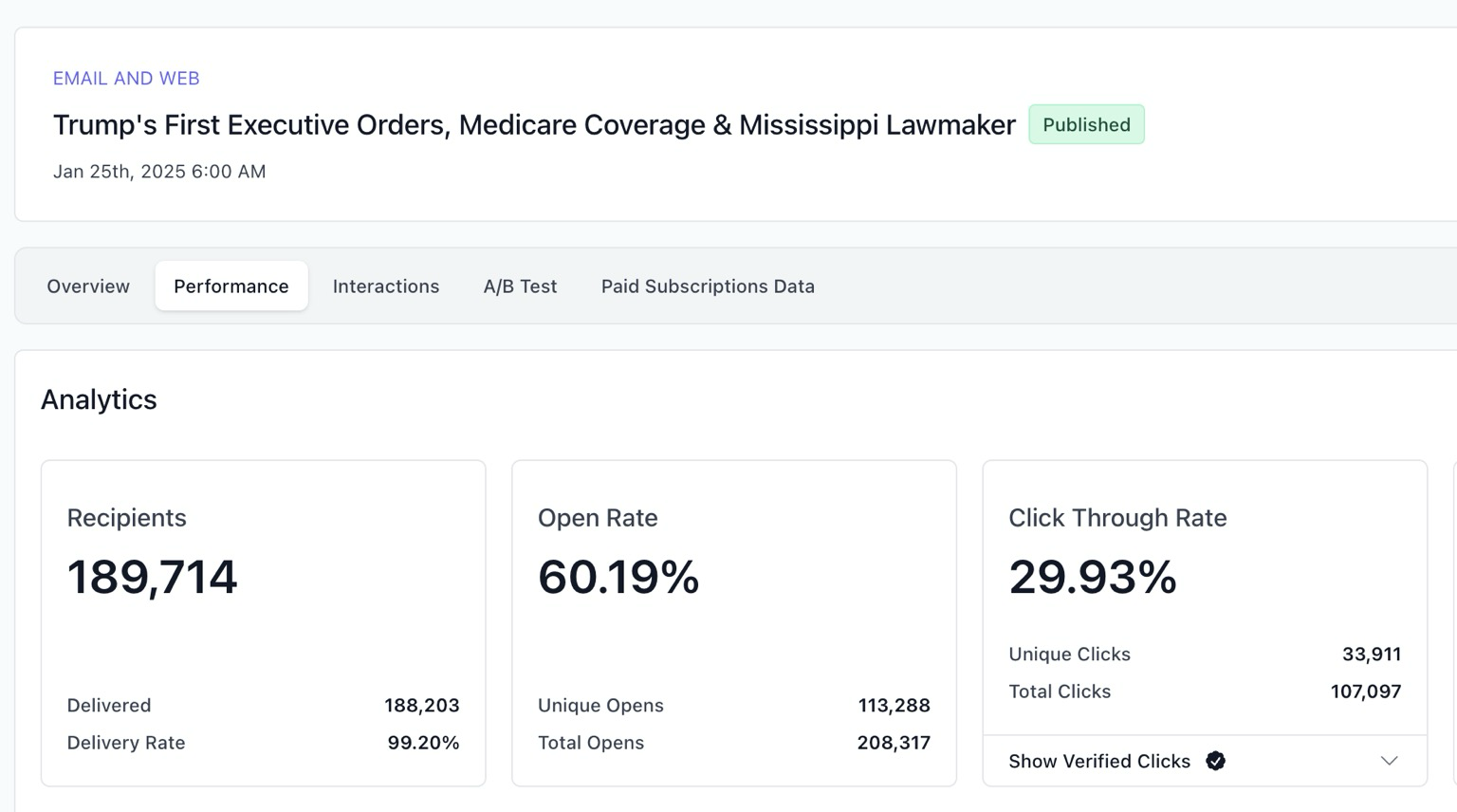Select the Performance tab
This screenshot has width=1457, height=812.
pyautogui.click(x=231, y=286)
